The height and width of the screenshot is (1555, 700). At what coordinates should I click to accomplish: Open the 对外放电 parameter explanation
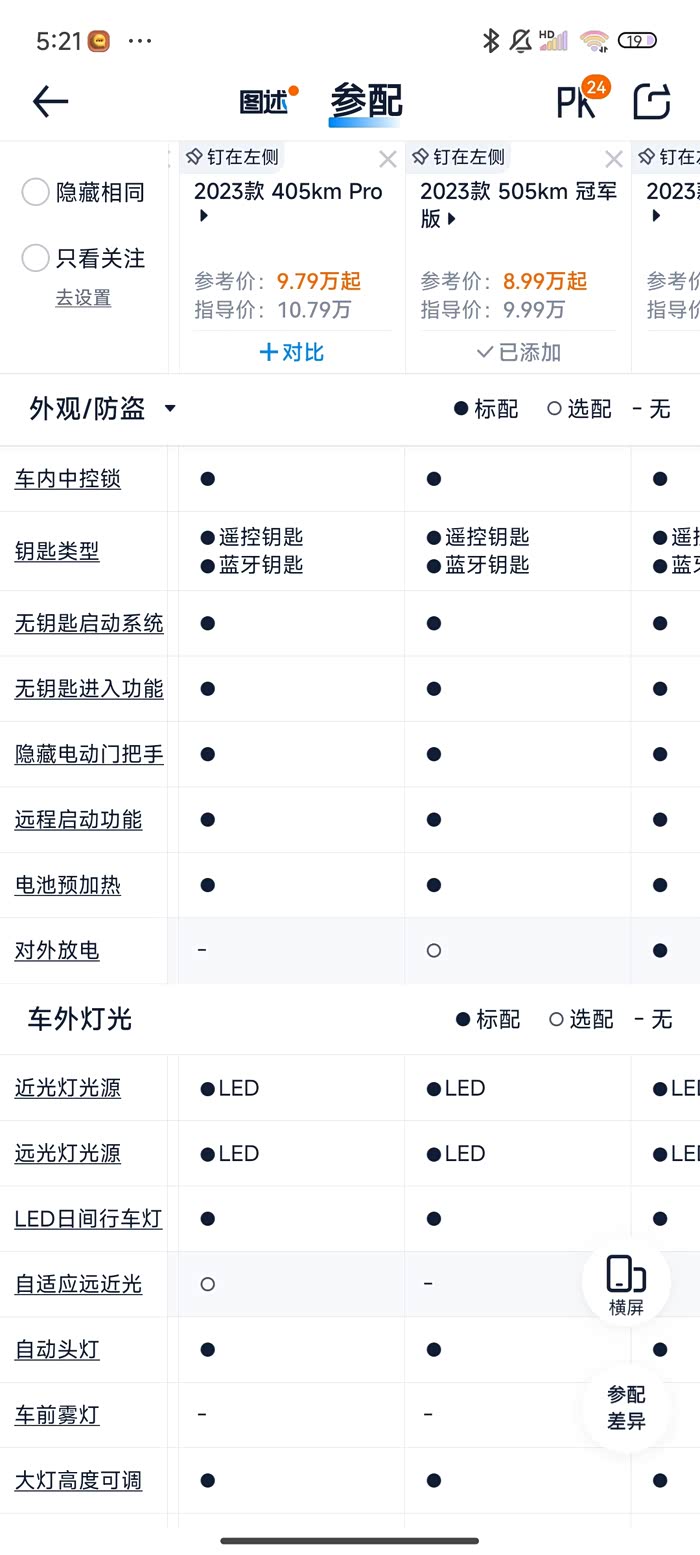pos(57,950)
